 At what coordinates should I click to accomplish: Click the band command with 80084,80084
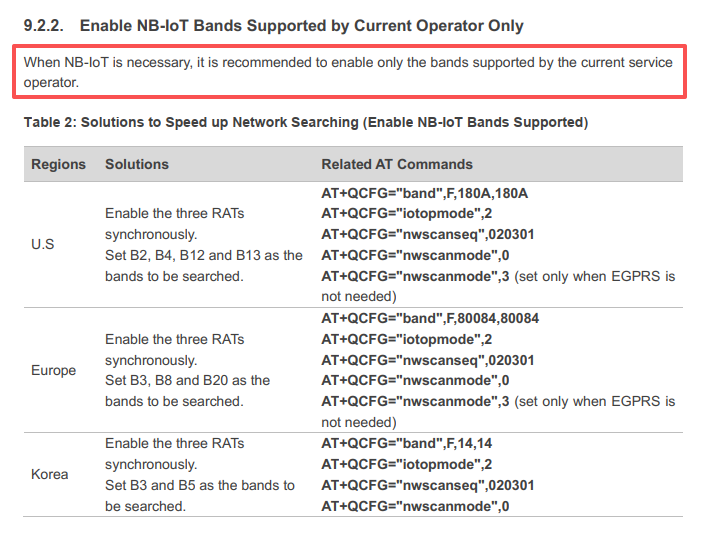coord(431,318)
